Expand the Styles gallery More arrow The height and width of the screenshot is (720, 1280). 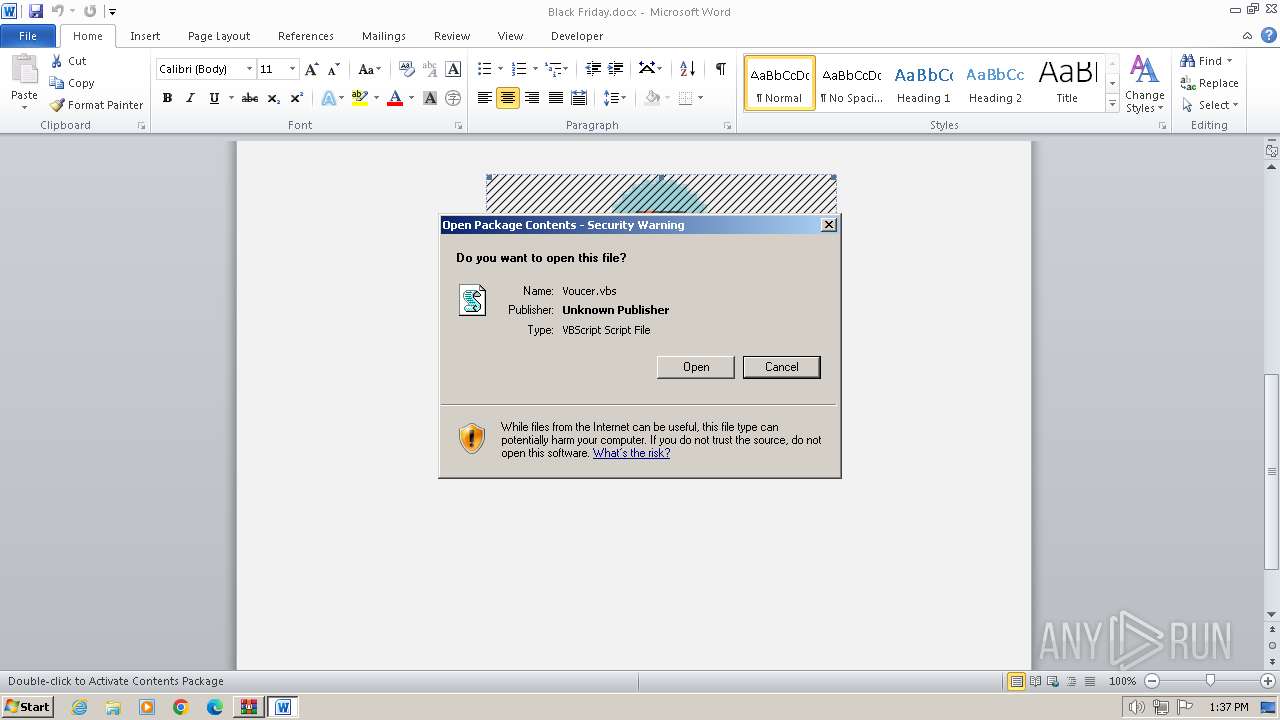point(1112,104)
